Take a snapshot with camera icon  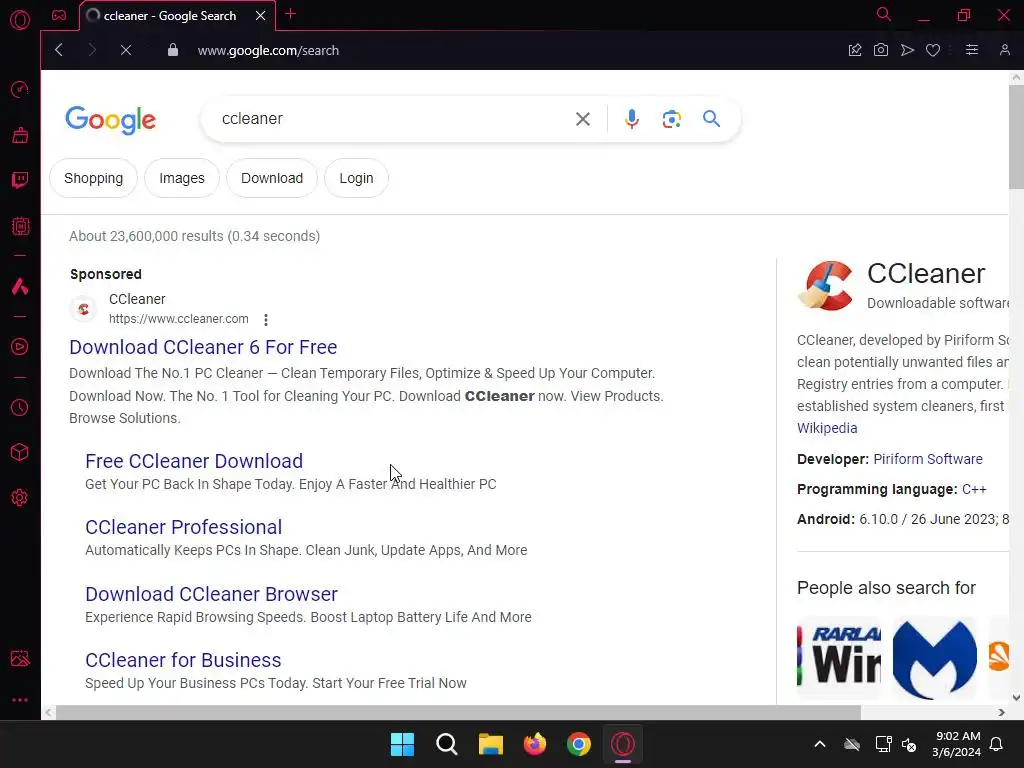point(881,50)
